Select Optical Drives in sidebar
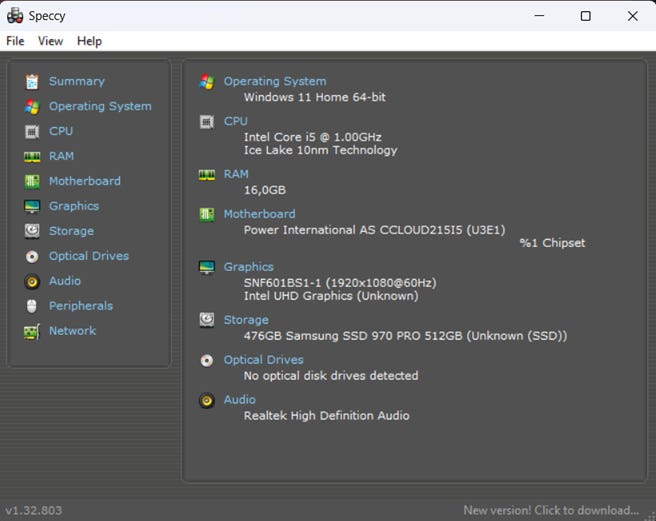Screen dimensions: 656x521 [89, 256]
